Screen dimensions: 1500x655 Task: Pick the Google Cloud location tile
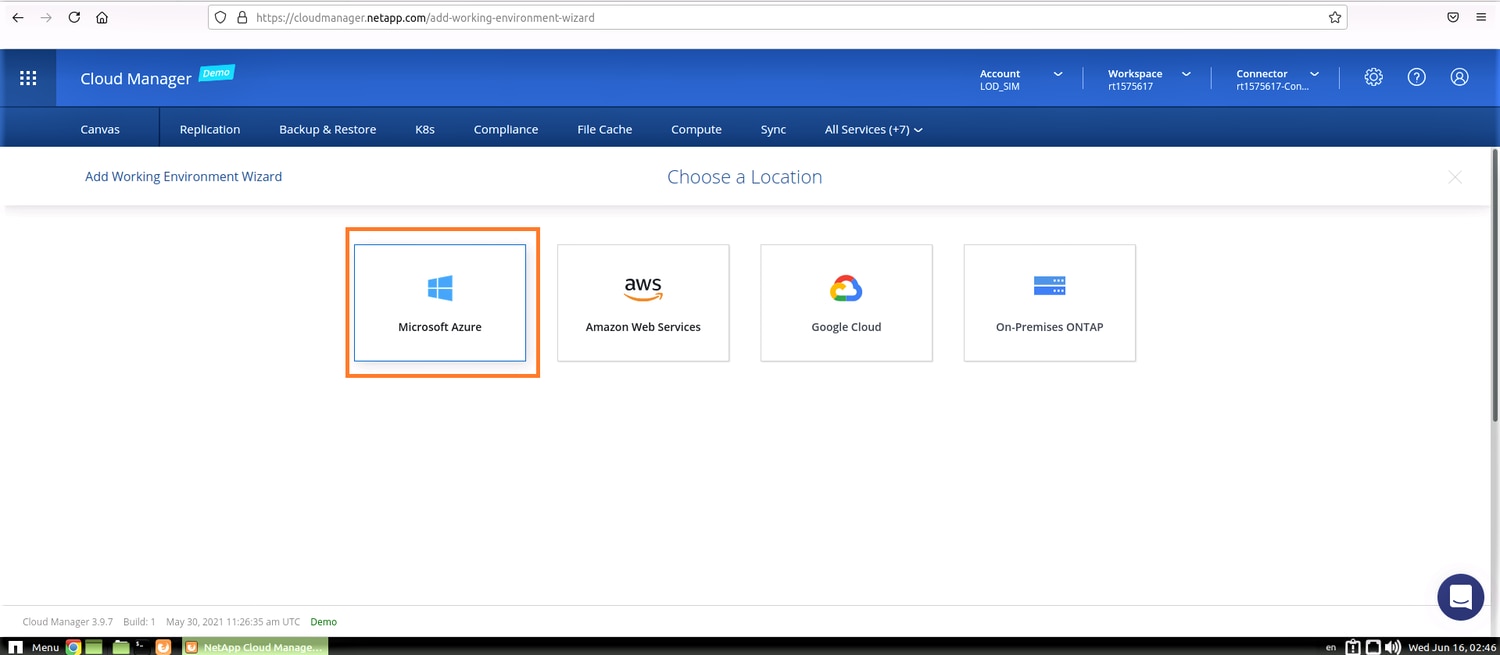click(x=846, y=302)
